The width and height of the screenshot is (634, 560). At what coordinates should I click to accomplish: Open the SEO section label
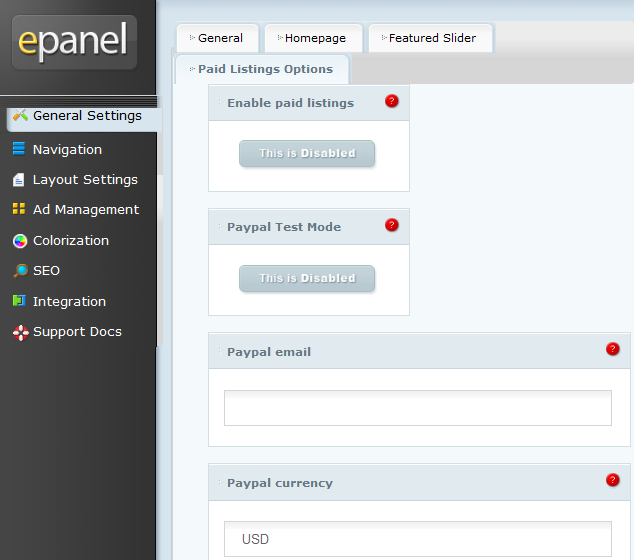[x=46, y=270]
